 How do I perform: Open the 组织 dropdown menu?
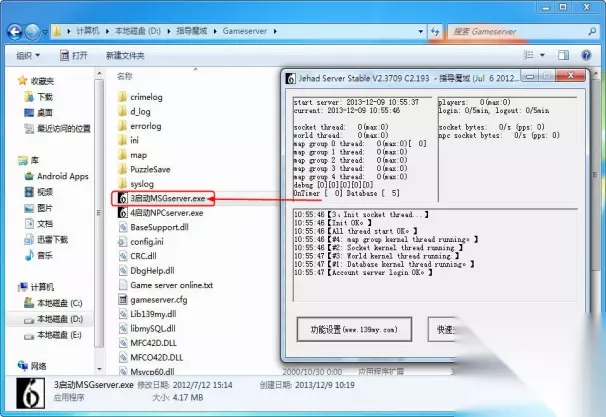click(x=28, y=56)
